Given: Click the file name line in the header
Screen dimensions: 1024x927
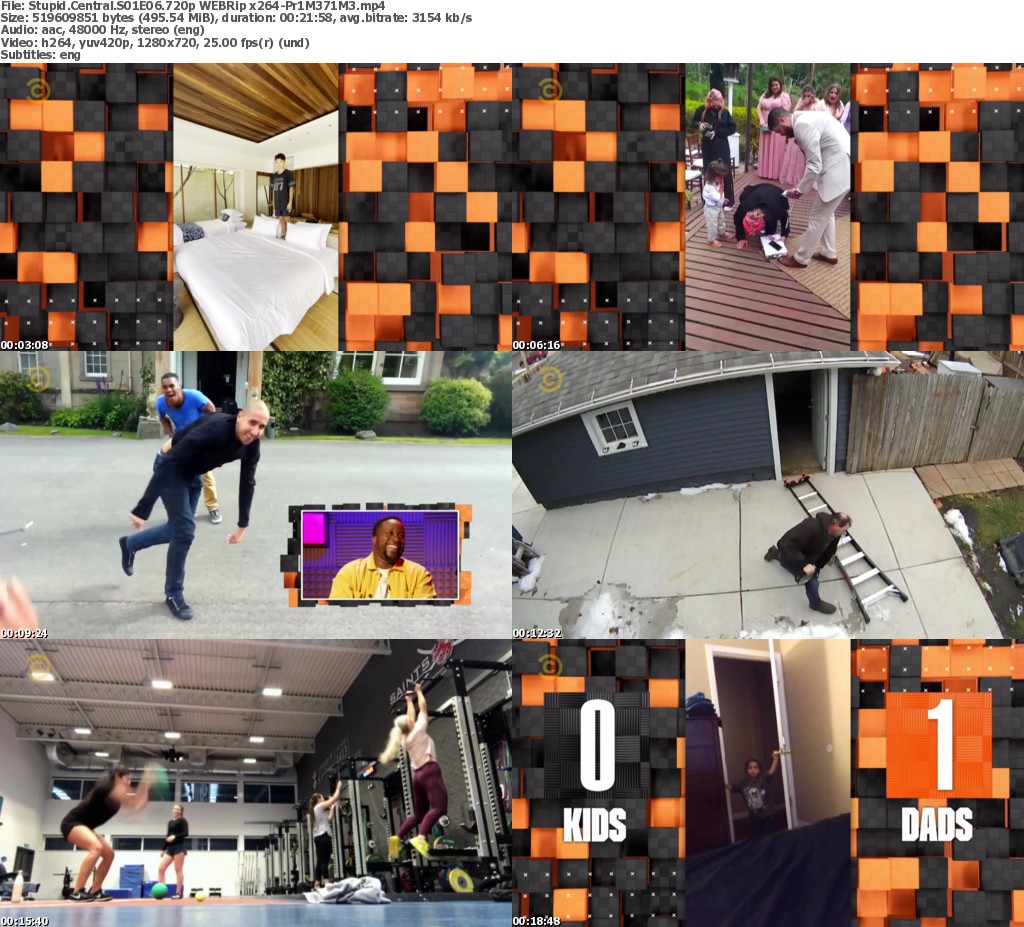Looking at the screenshot, I should coord(193,6).
